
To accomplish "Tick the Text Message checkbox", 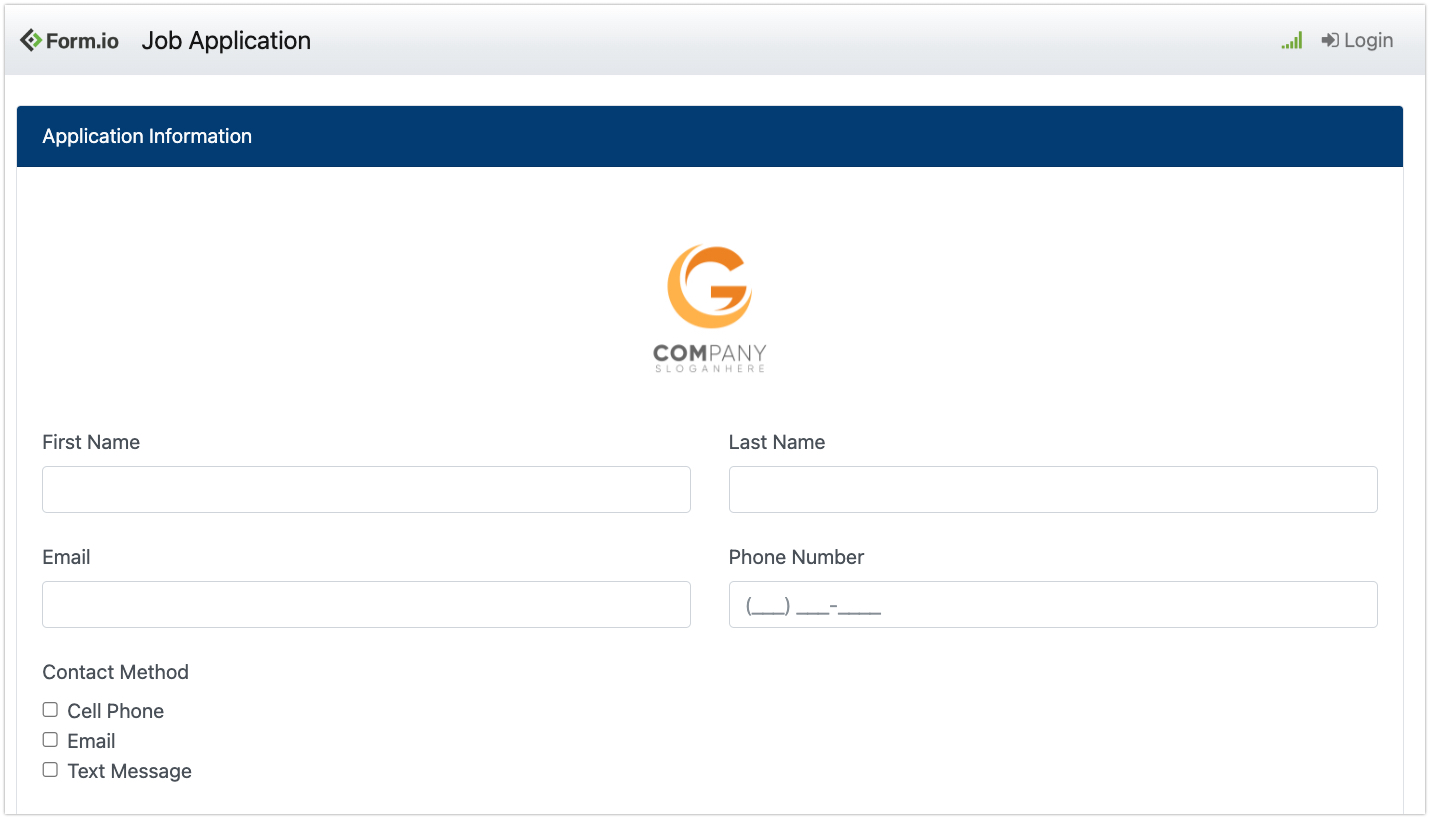I will tap(50, 770).
